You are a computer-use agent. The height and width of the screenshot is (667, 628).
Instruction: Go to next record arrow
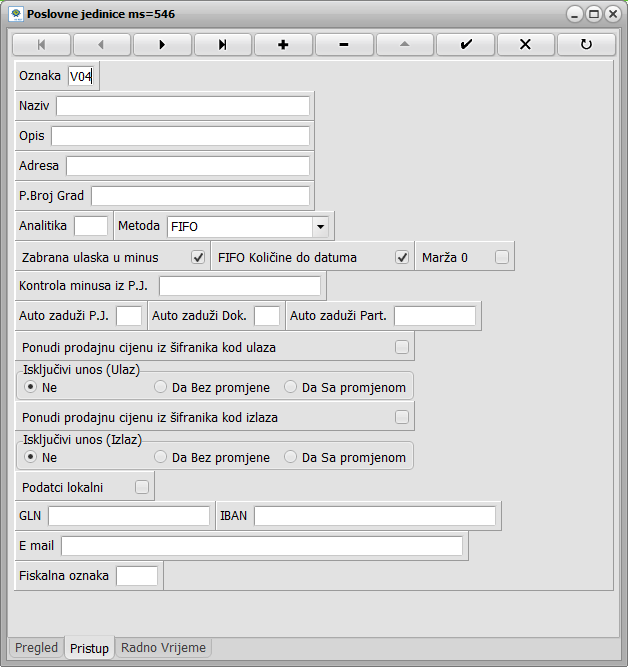[162, 45]
